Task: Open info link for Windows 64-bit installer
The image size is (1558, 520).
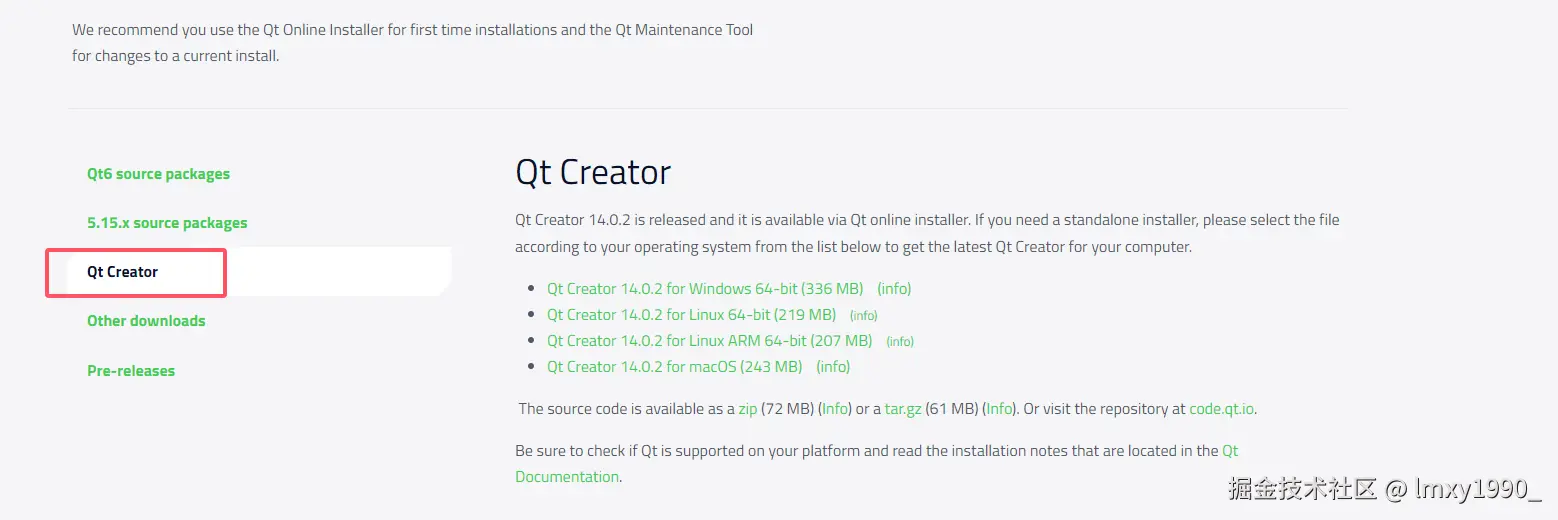Action: click(894, 289)
